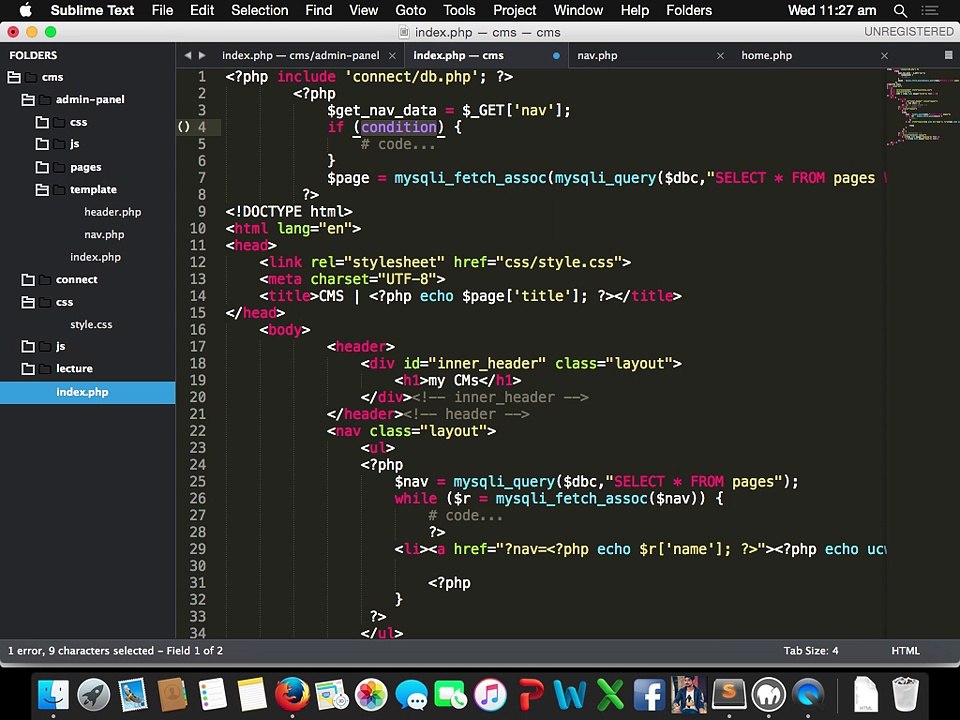
Task: Click the clock showing Wed 11:27 am
Action: click(x=831, y=10)
